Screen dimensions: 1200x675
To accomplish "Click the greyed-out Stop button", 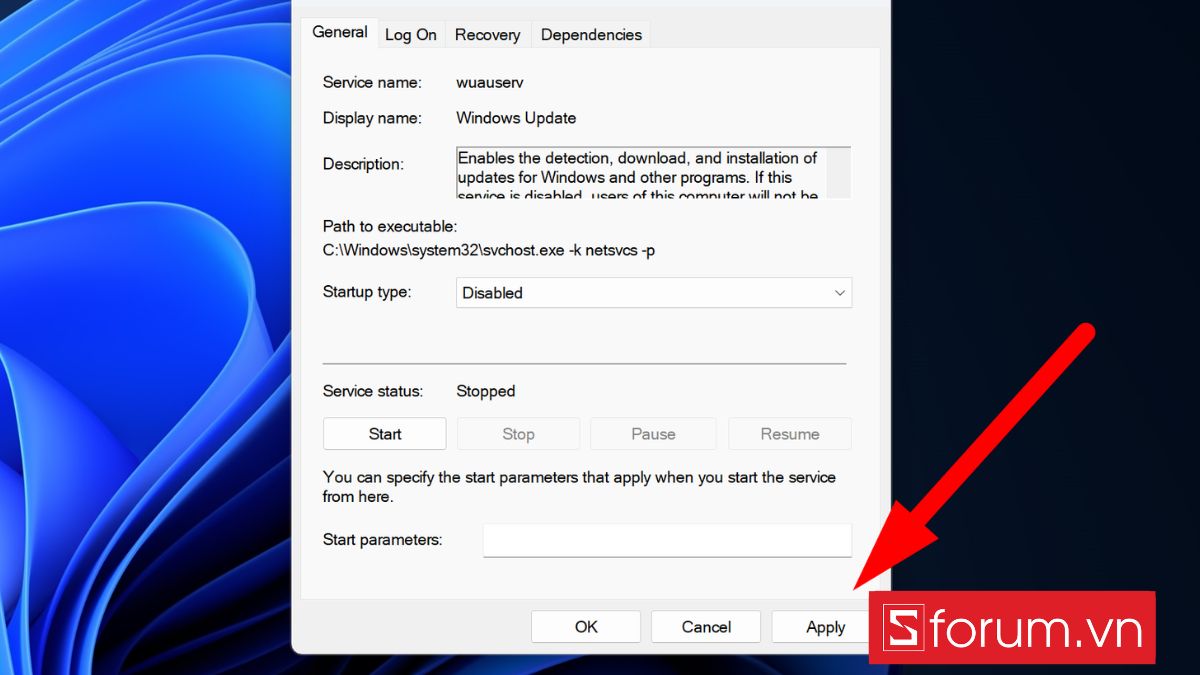I will (518, 434).
